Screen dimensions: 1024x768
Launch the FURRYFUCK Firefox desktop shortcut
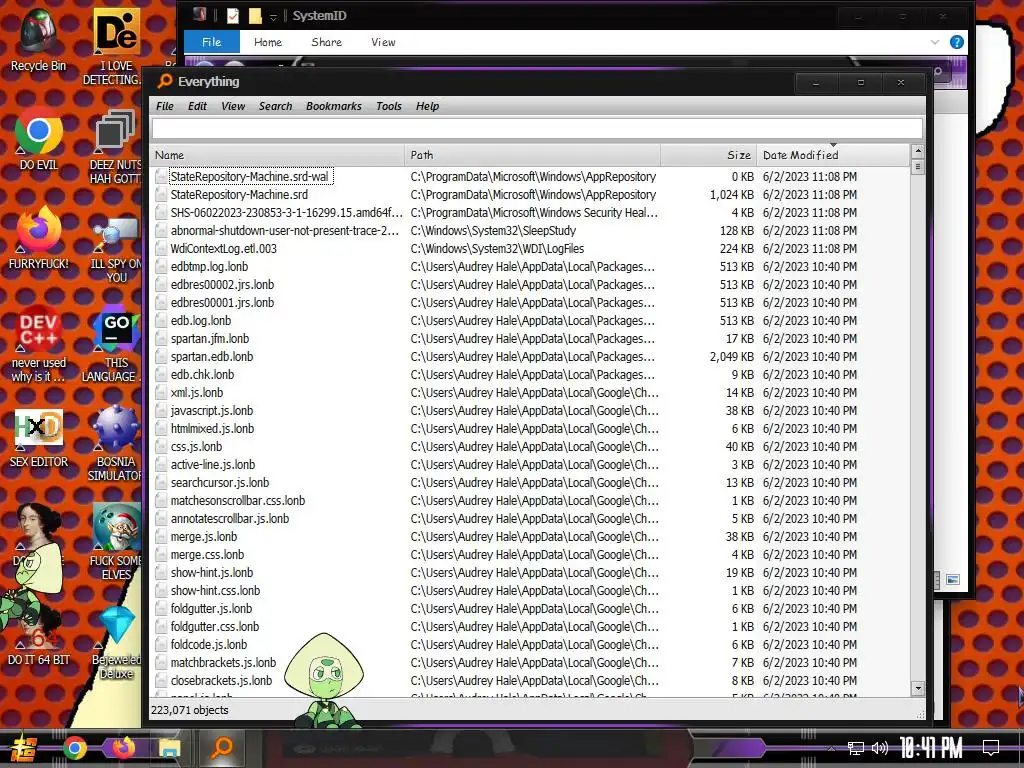(39, 238)
